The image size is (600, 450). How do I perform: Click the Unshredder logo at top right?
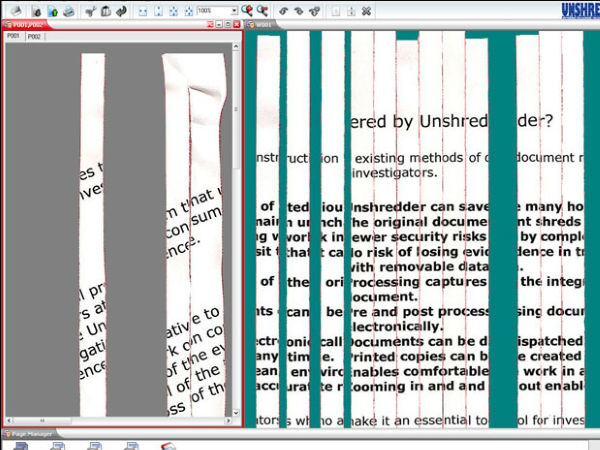[580, 10]
